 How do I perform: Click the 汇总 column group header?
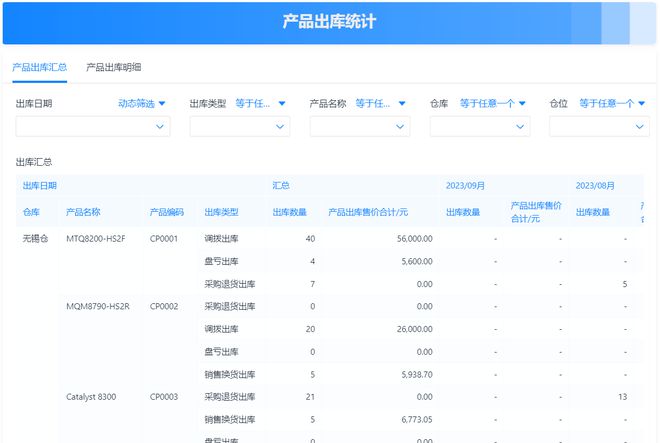point(281,186)
